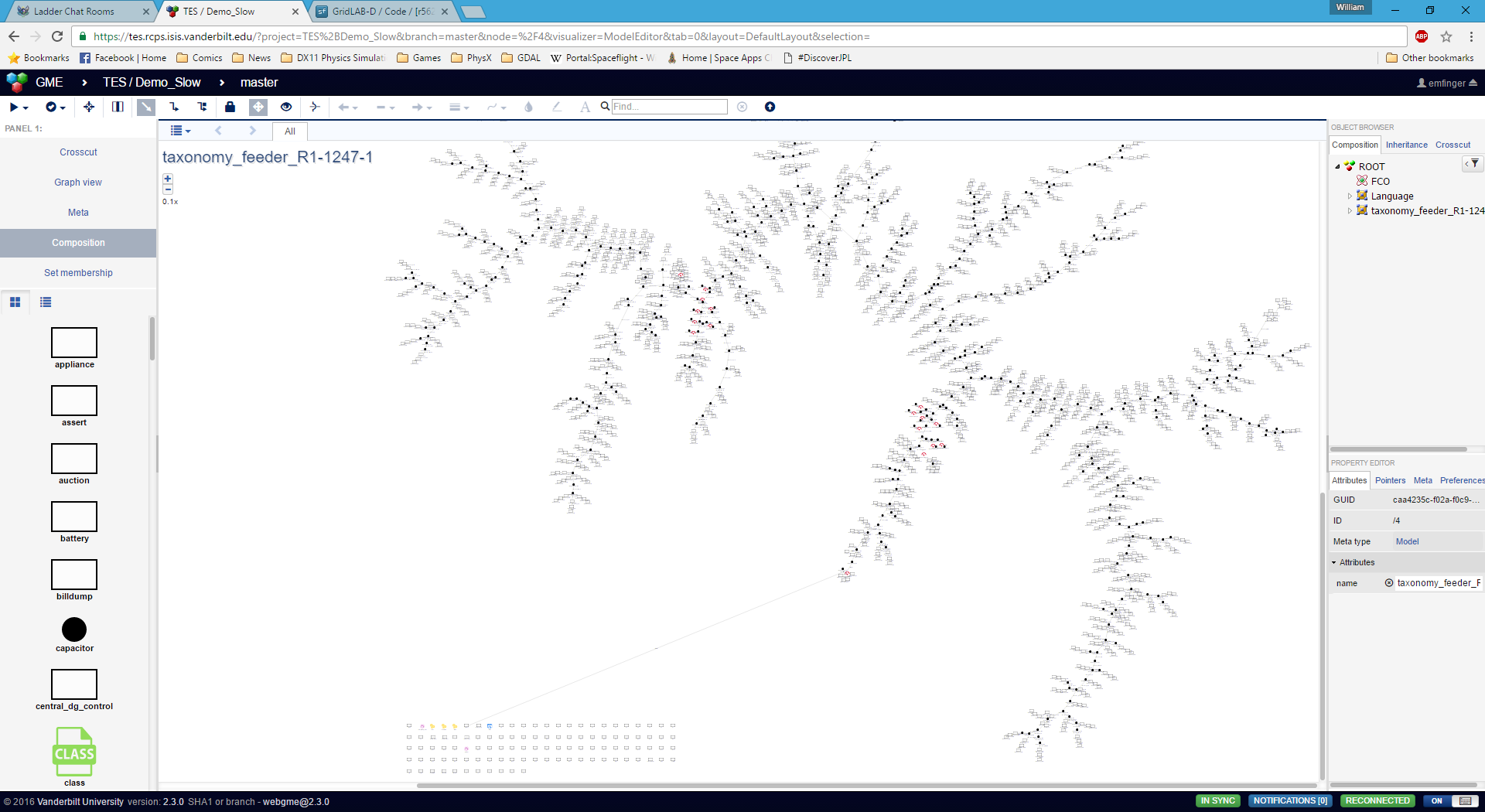Switch to Crosscut view in Panel 1

(x=78, y=152)
